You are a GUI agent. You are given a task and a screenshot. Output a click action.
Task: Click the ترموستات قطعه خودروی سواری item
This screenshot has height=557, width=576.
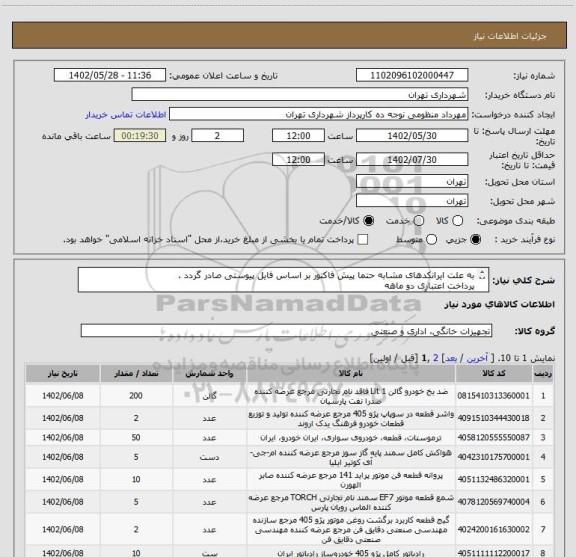pos(351,438)
